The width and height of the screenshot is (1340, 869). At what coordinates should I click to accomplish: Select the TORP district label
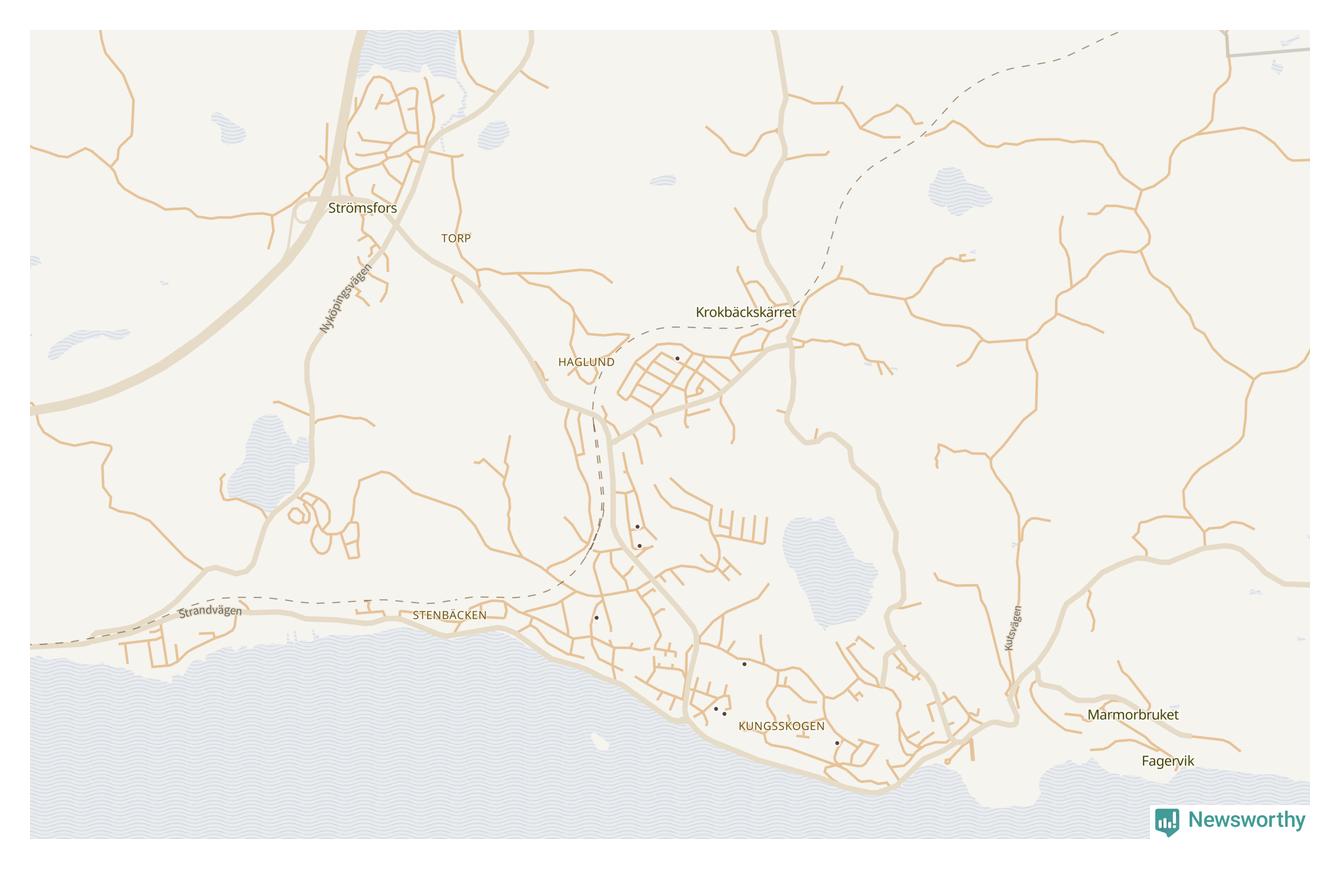[x=456, y=238]
